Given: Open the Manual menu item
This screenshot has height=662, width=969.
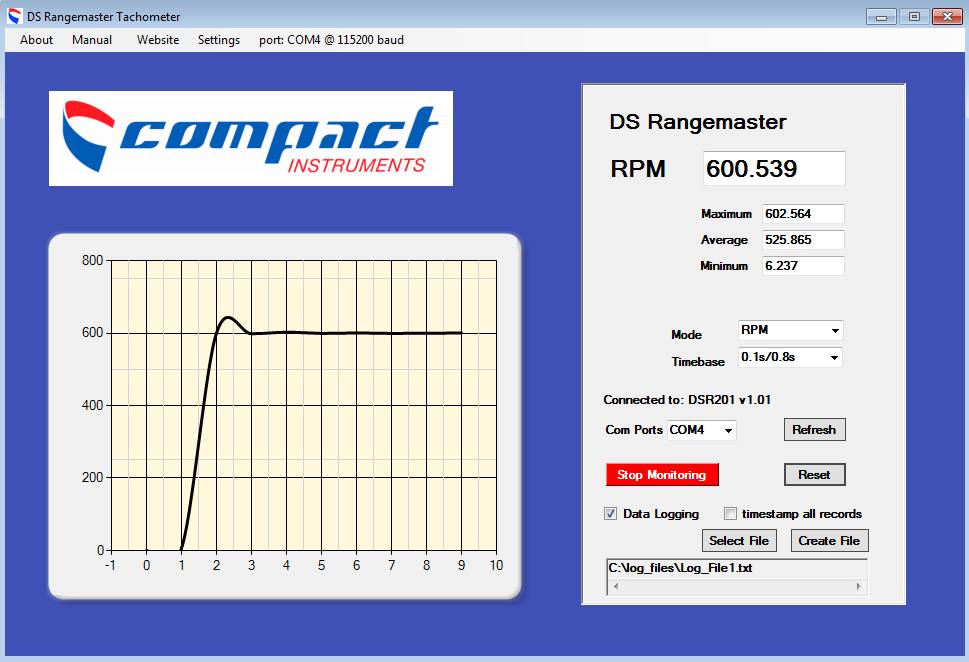Looking at the screenshot, I should pos(92,40).
